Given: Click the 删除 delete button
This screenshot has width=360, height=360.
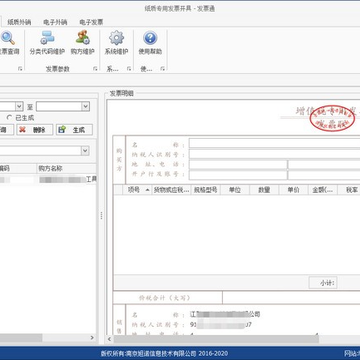Looking at the screenshot, I should [x=35, y=130].
